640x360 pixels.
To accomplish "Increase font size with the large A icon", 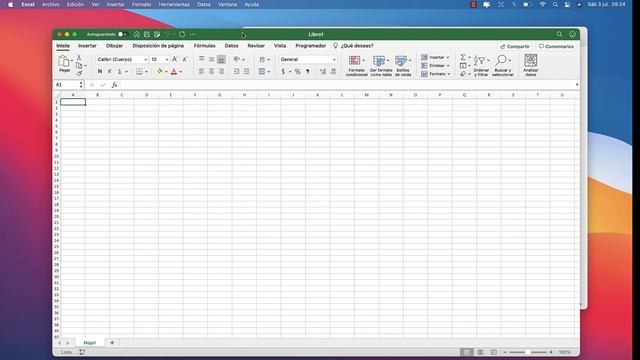I will tap(175, 59).
